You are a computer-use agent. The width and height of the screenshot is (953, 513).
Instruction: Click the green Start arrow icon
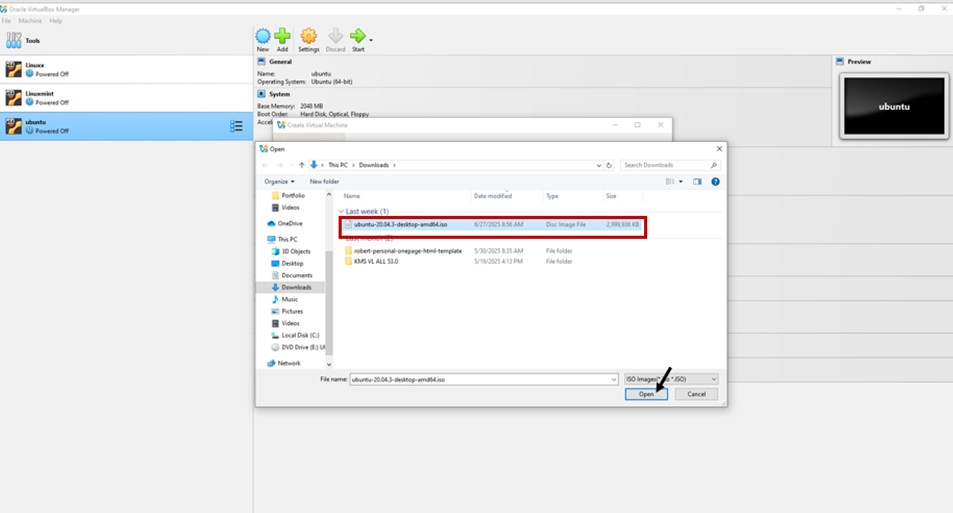[357, 38]
